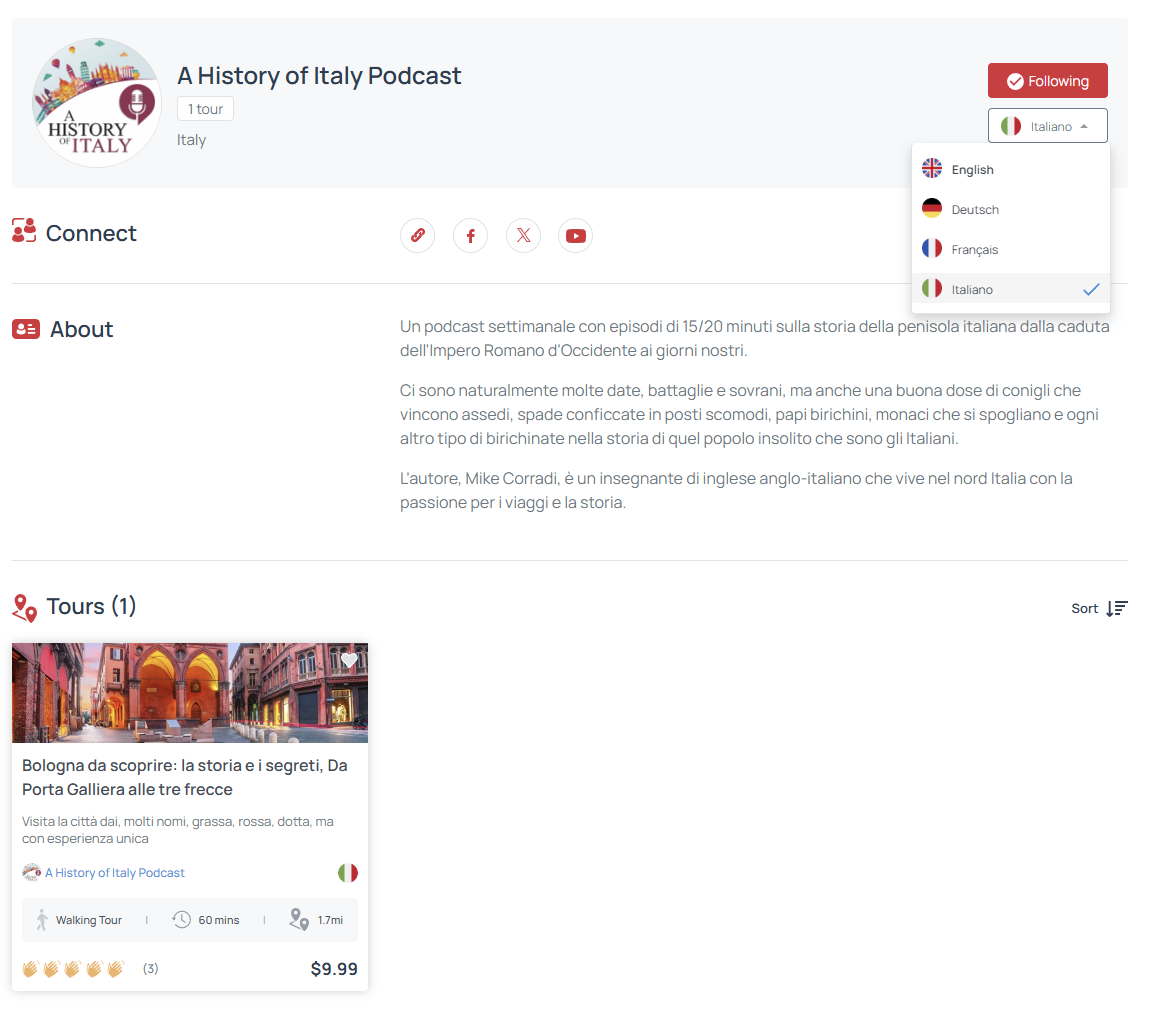Image resolution: width=1166 pixels, height=1015 pixels.
Task: Click the distance map pin icon
Action: click(x=299, y=920)
